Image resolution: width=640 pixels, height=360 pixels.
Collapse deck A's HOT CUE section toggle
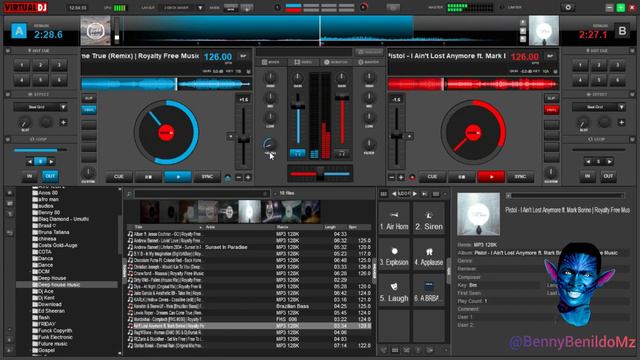[8, 51]
